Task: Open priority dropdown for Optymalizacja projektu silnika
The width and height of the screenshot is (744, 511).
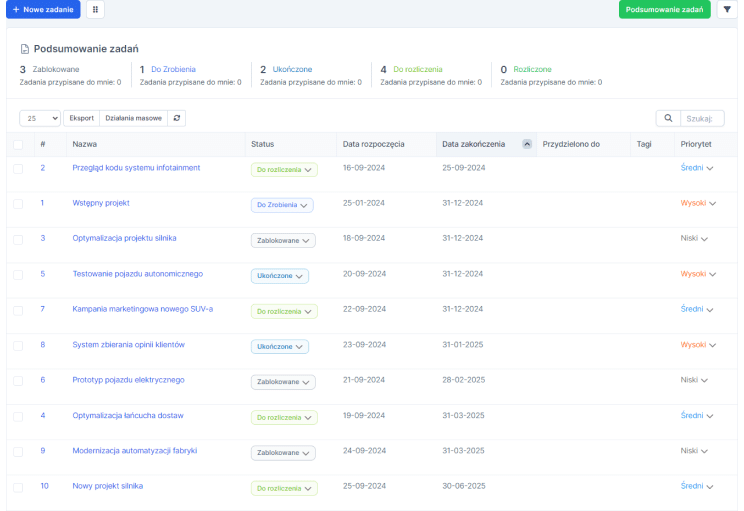Action: pos(694,239)
